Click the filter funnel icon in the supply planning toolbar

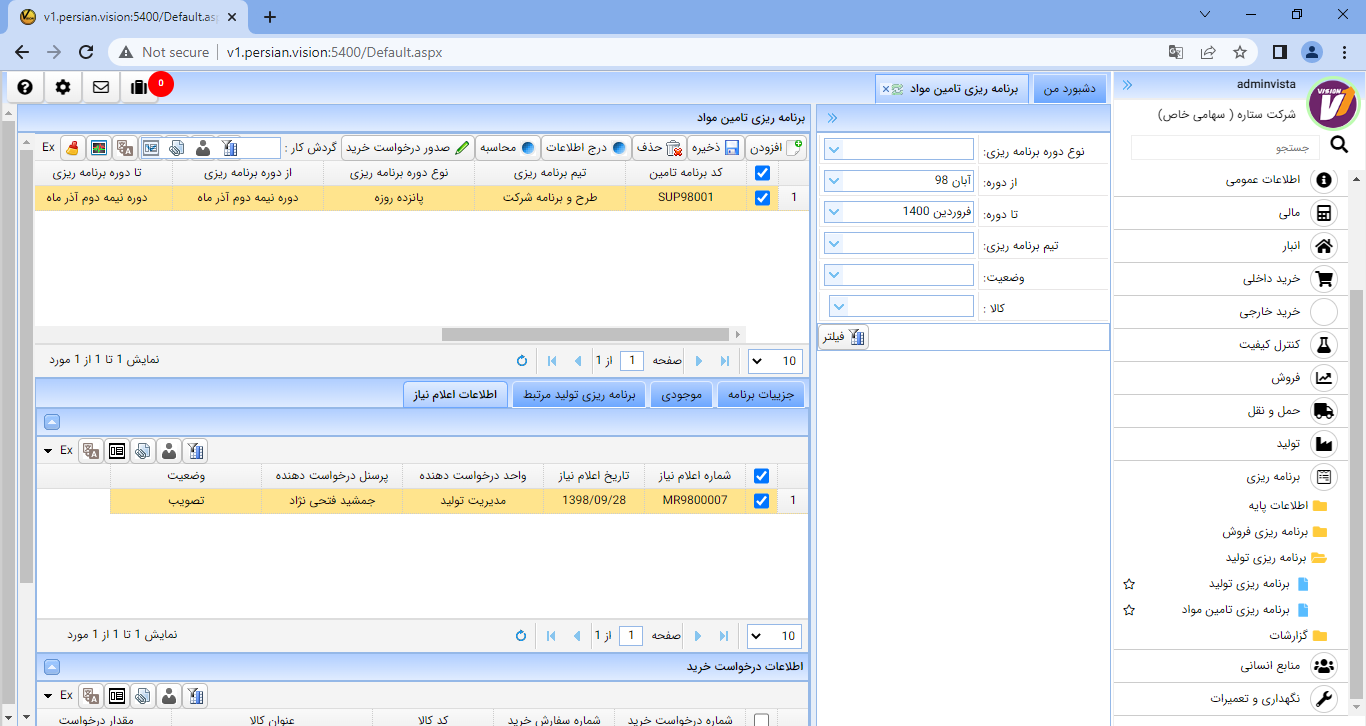pyautogui.click(x=229, y=148)
